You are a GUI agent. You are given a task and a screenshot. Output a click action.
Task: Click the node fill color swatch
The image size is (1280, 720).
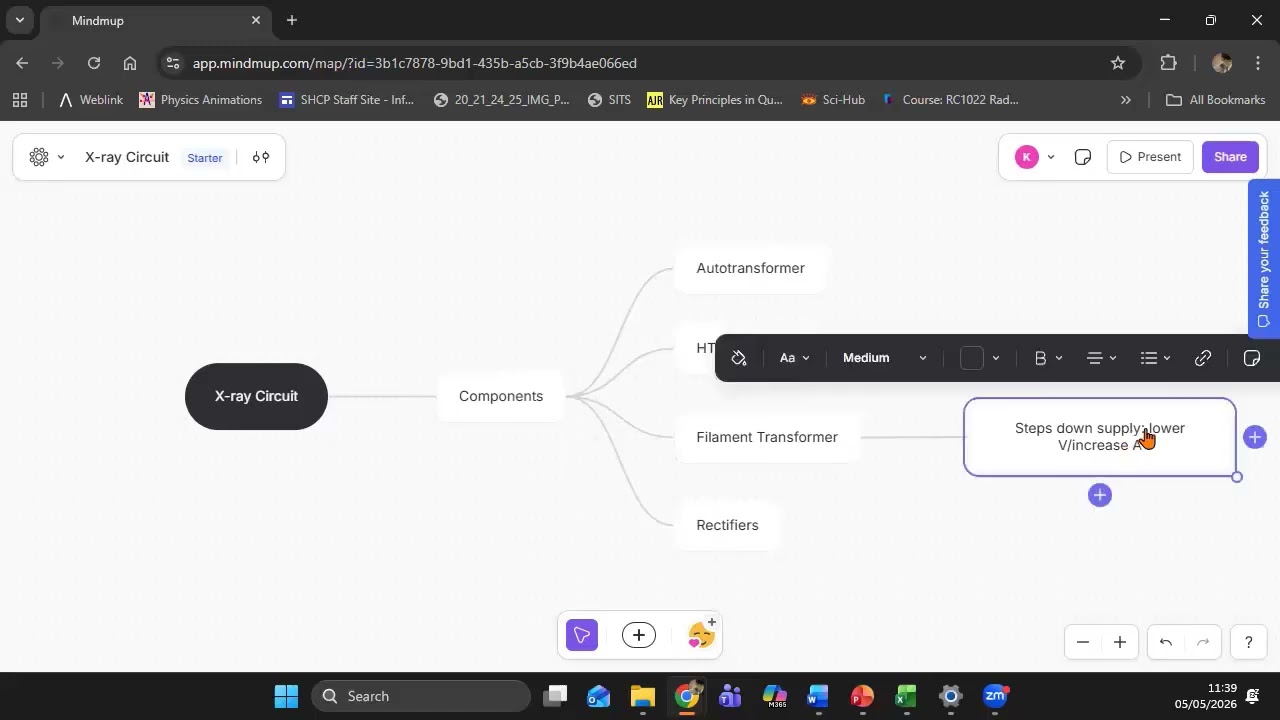(972, 358)
